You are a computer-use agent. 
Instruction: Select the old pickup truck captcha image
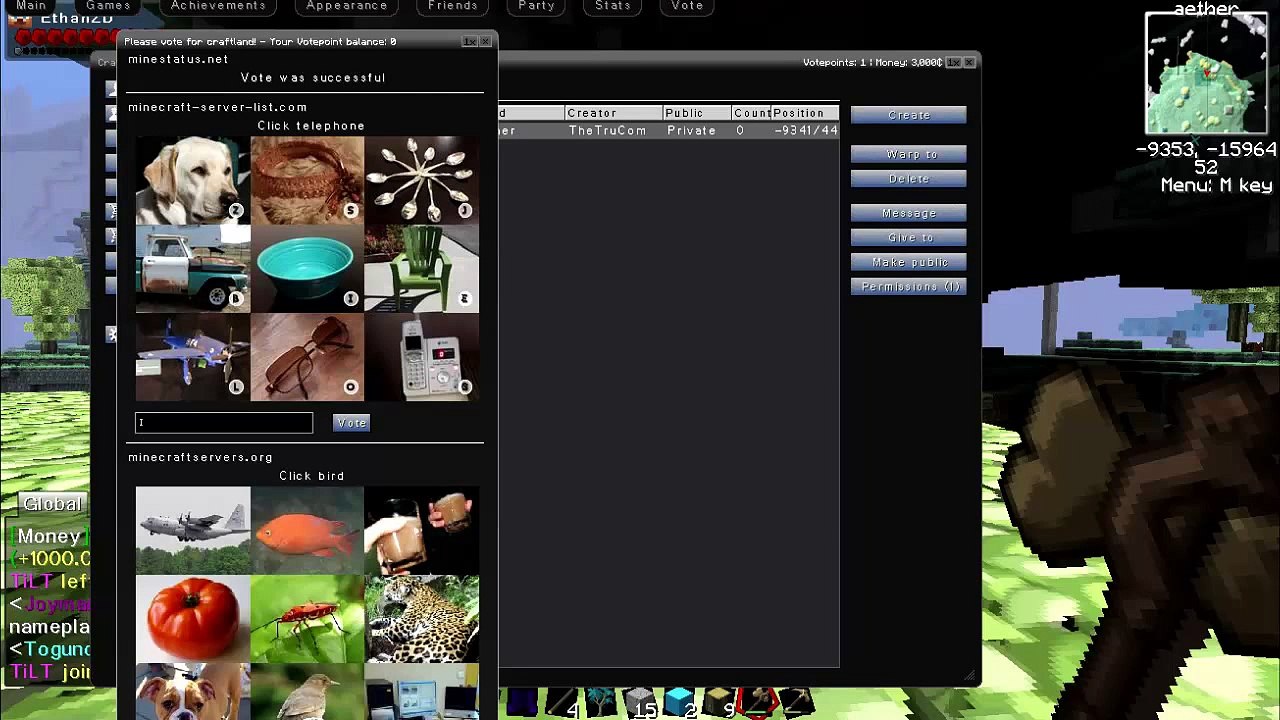pyautogui.click(x=193, y=268)
